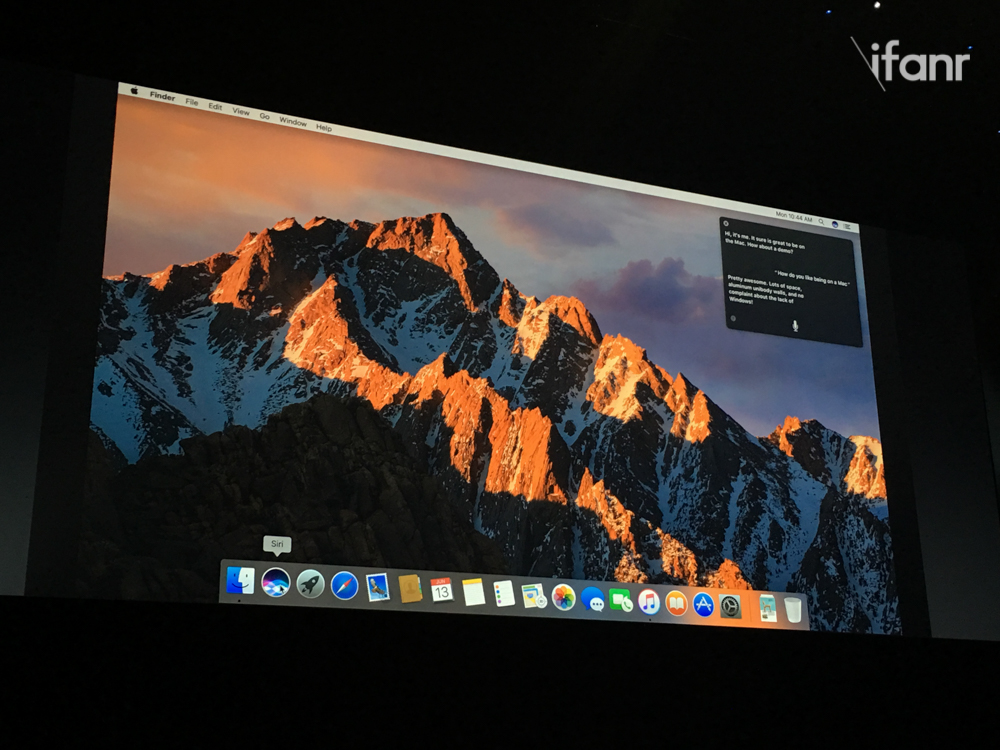Image resolution: width=1000 pixels, height=750 pixels.
Task: Open the Window menu
Action: point(293,122)
